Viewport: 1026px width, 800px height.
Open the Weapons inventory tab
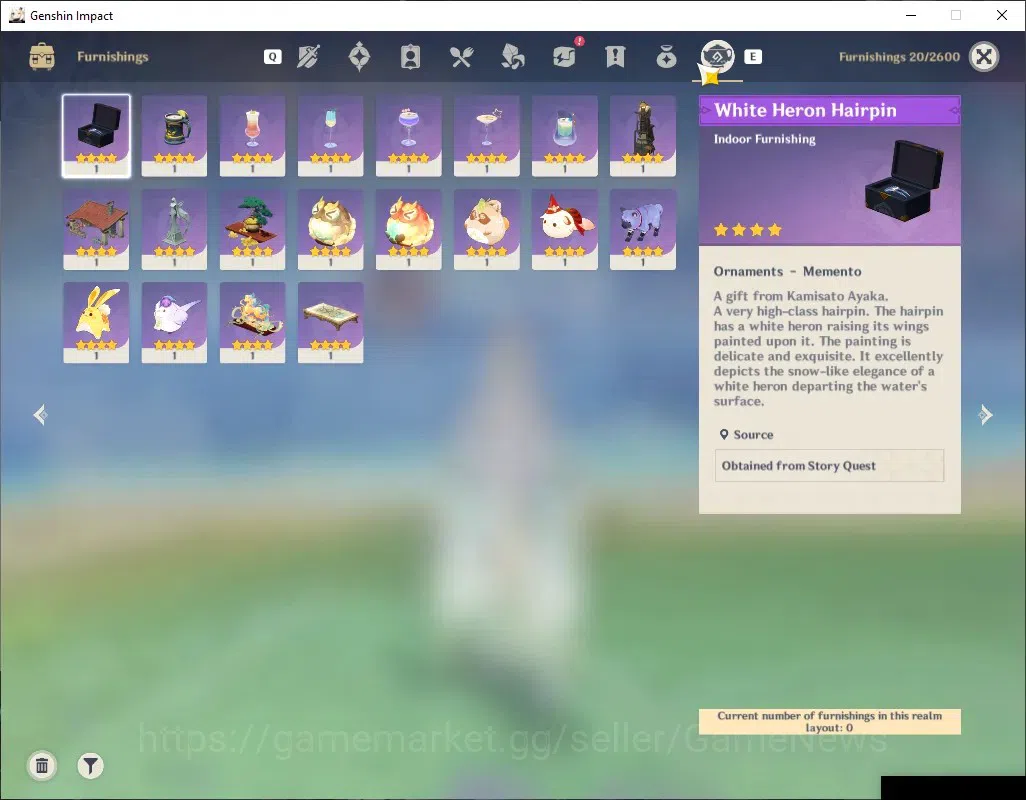coord(308,57)
